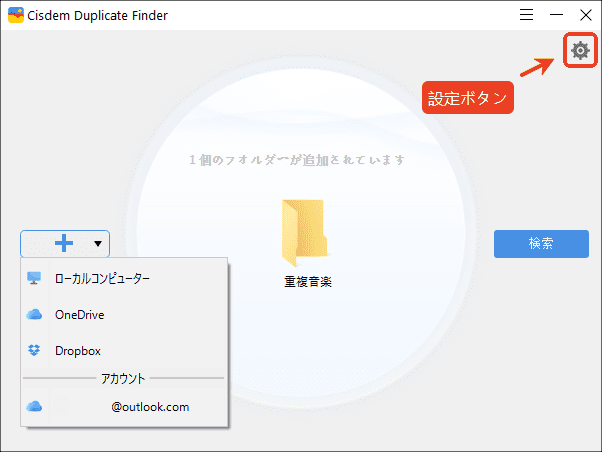
Task: Click the blue plus icon to add folder
Action: [x=63, y=243]
